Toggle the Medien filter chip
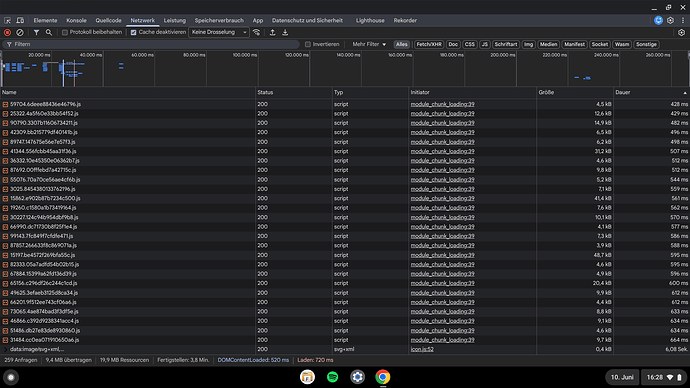 pyautogui.click(x=548, y=44)
